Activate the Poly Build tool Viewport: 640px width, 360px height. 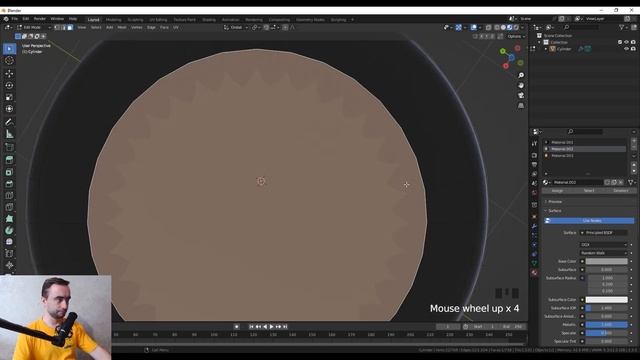coord(9,219)
